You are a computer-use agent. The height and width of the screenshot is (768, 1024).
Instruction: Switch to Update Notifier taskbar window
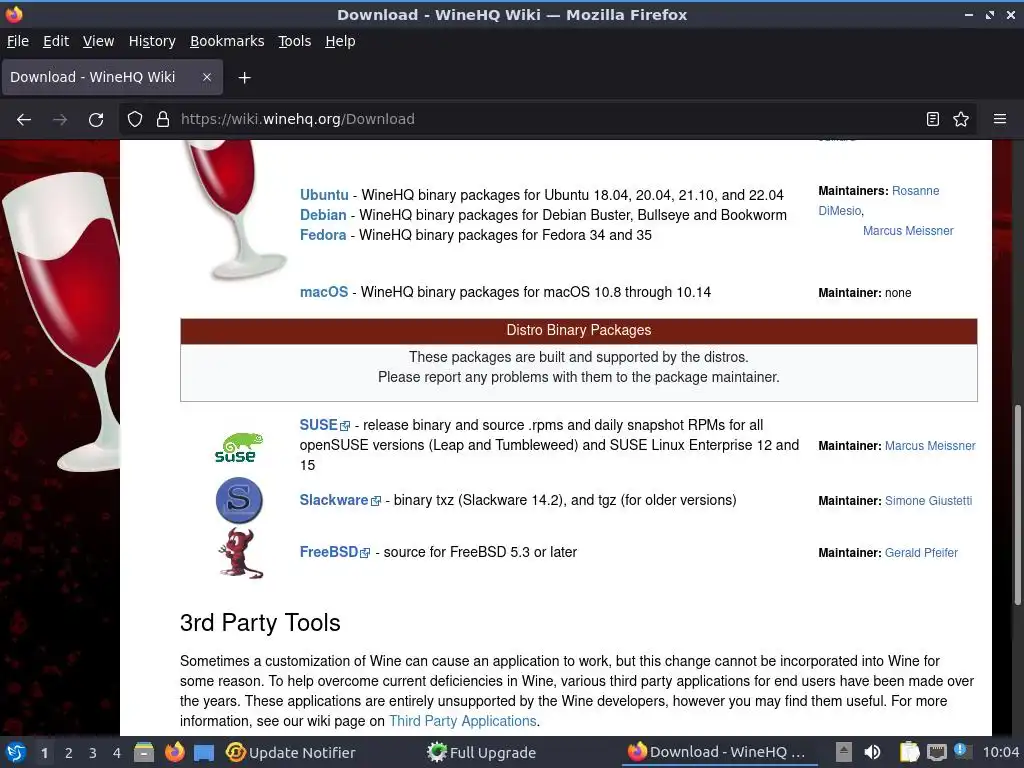coord(291,752)
